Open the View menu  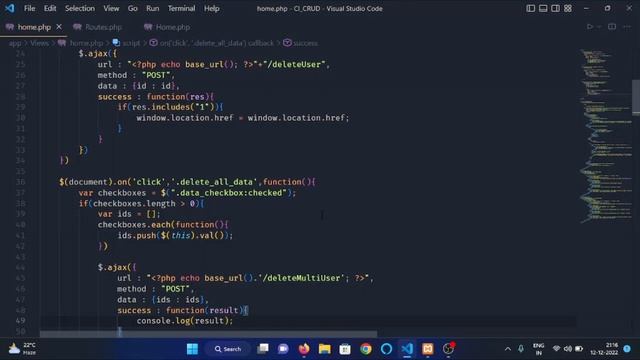[111, 8]
